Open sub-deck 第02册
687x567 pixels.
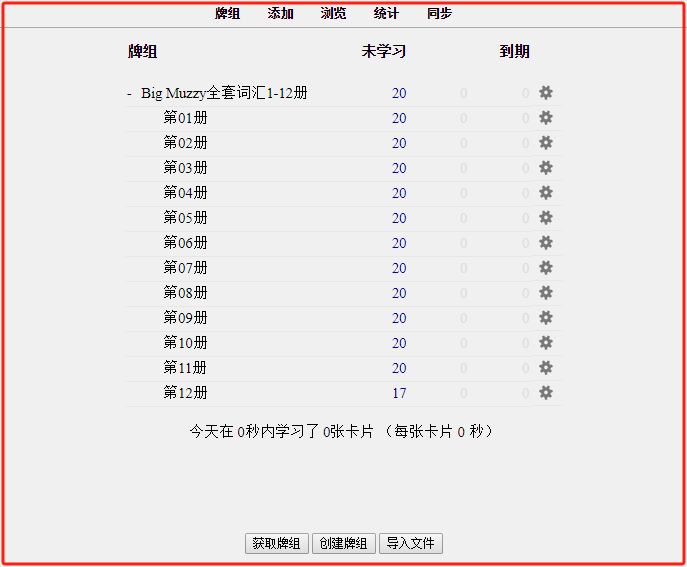pyautogui.click(x=185, y=142)
